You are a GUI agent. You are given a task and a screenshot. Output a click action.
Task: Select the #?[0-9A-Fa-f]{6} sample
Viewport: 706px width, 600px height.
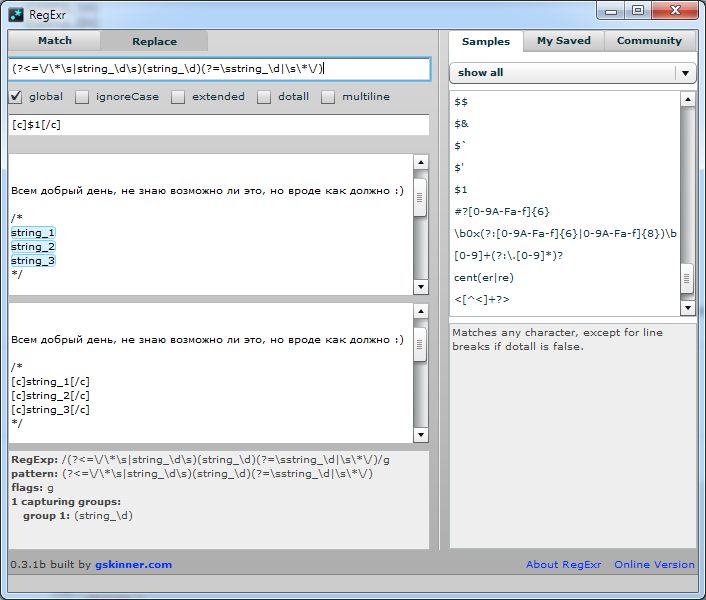click(502, 212)
